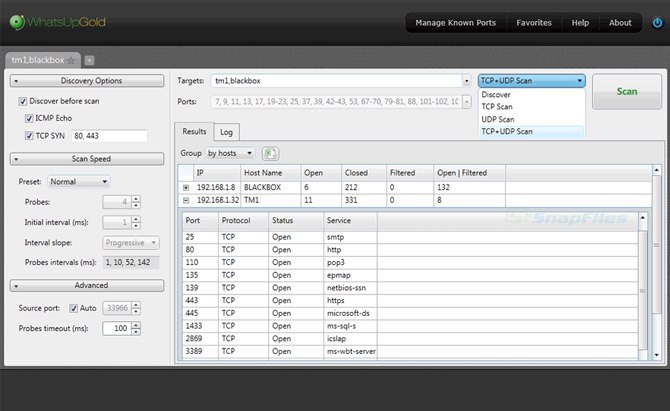Screen dimensions: 670x411
Task: Open the Ports dropdown arrow
Action: click(466, 102)
